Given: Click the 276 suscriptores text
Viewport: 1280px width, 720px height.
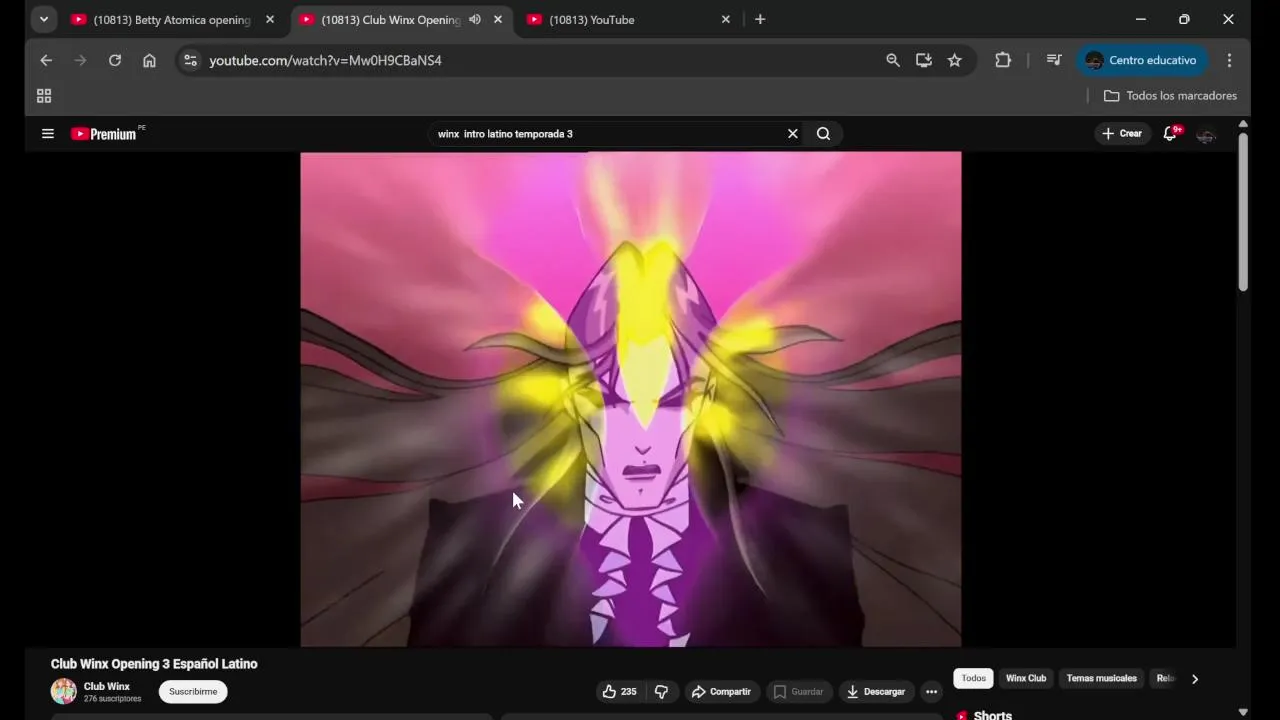Looking at the screenshot, I should tap(112, 699).
